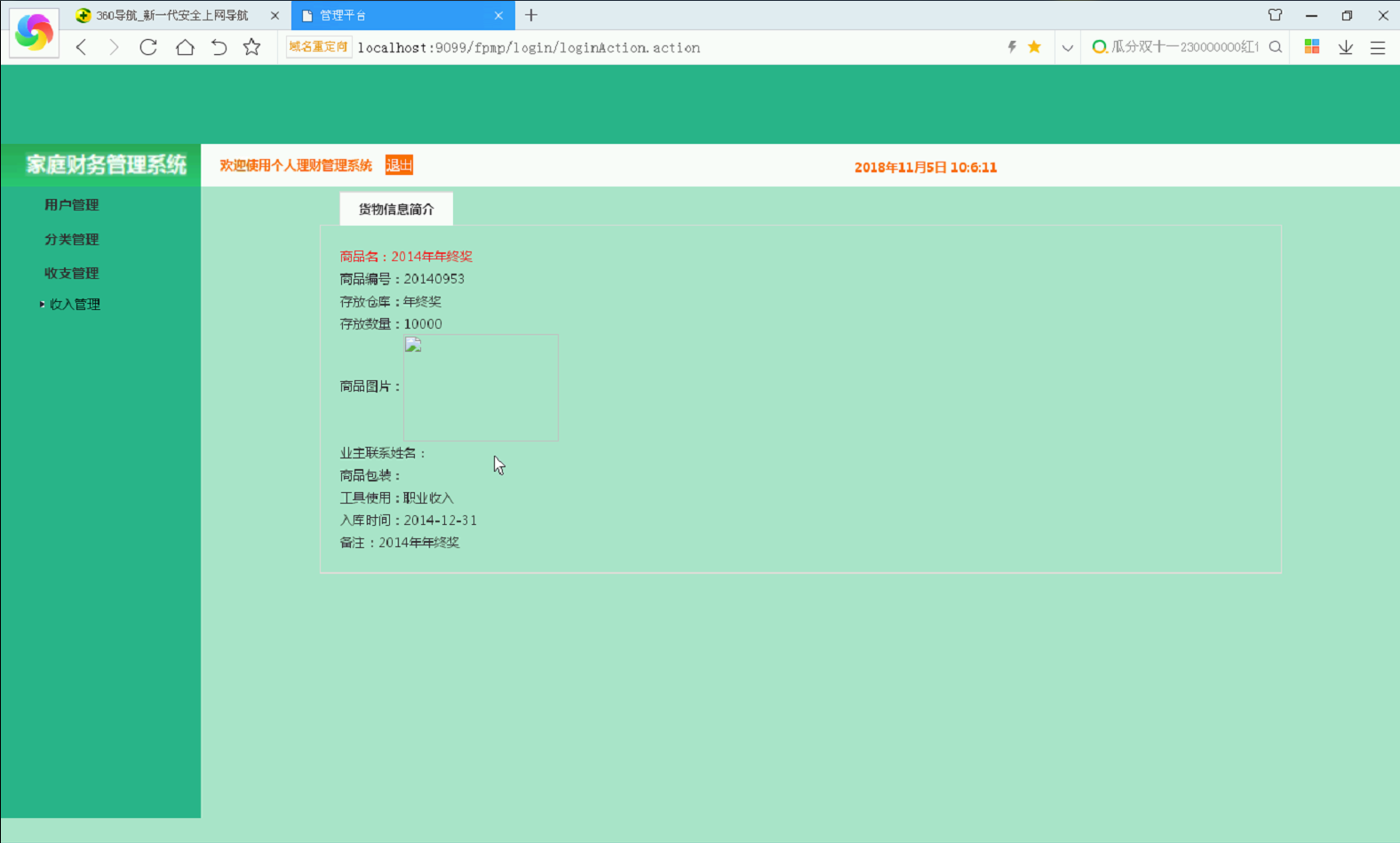Open the skin/shirt icon in title bar
The width and height of the screenshot is (1400, 843).
coord(1276,15)
